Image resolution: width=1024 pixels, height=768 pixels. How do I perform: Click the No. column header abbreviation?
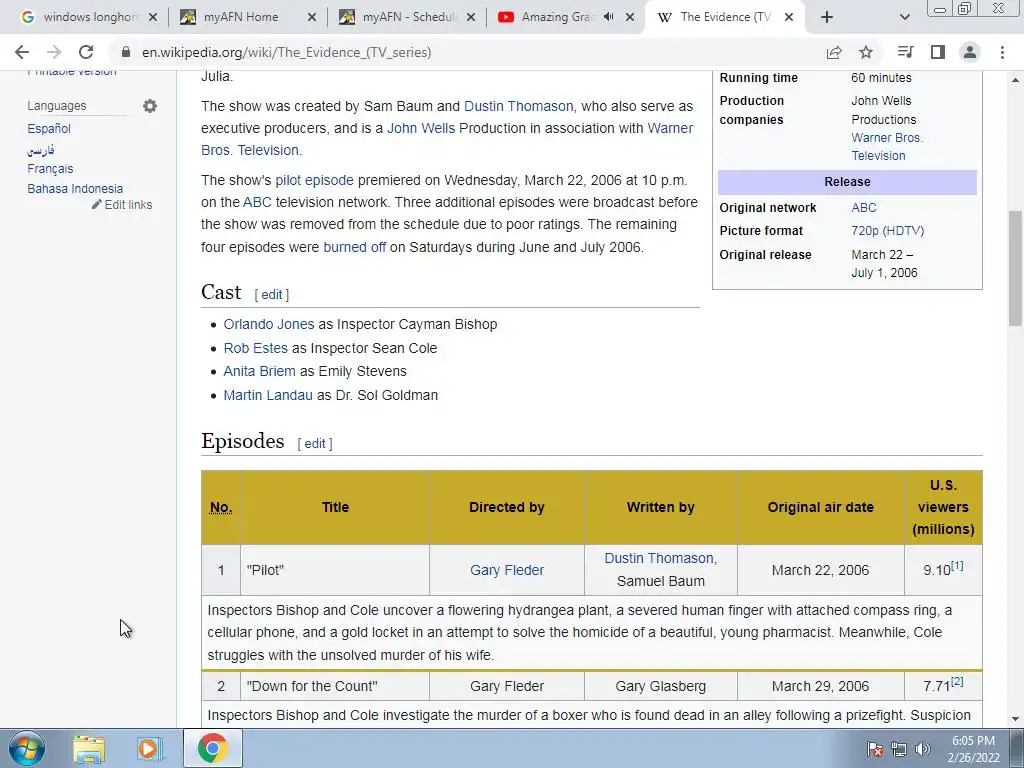221,507
